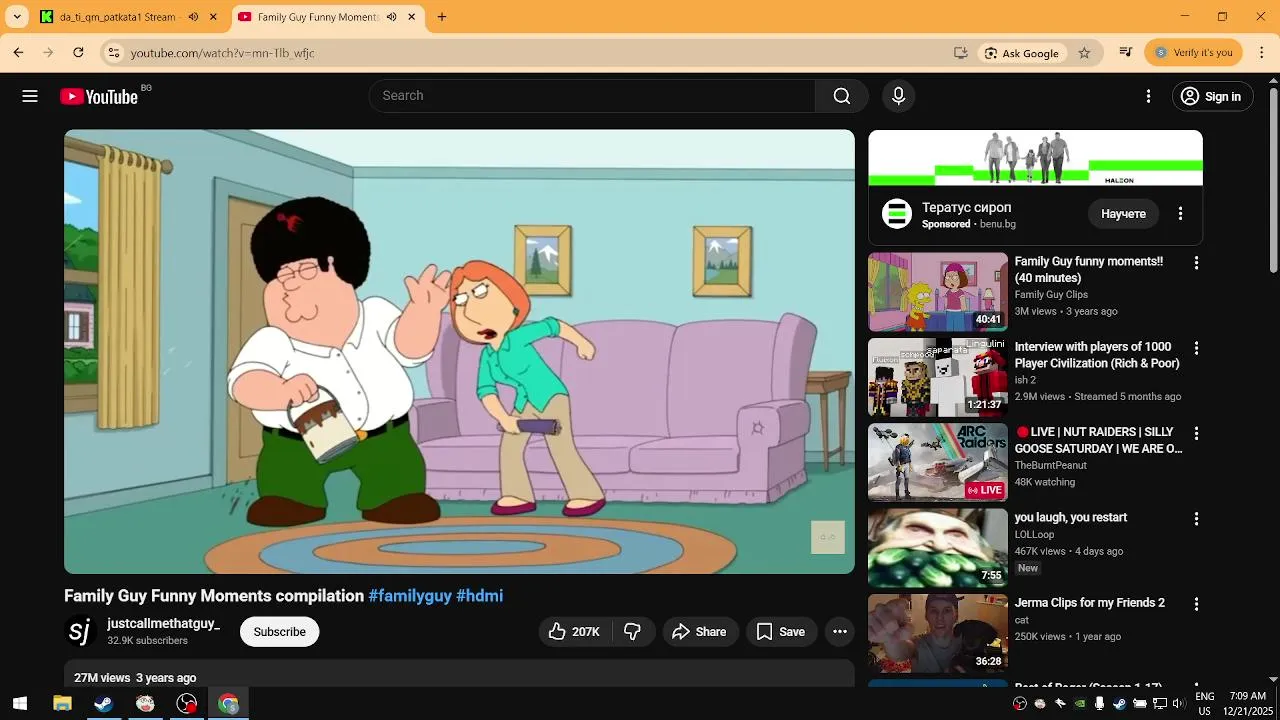
Task: Click the Тератус сироп ad banner image
Action: tap(1035, 158)
